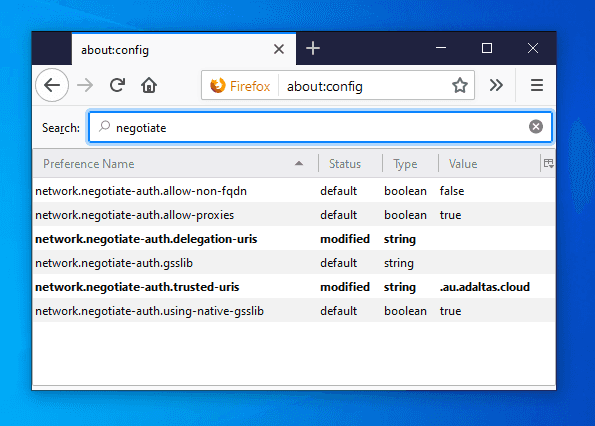Screen dimensions: 595x426
Task: Open the Firefox home page icon
Action: point(149,85)
